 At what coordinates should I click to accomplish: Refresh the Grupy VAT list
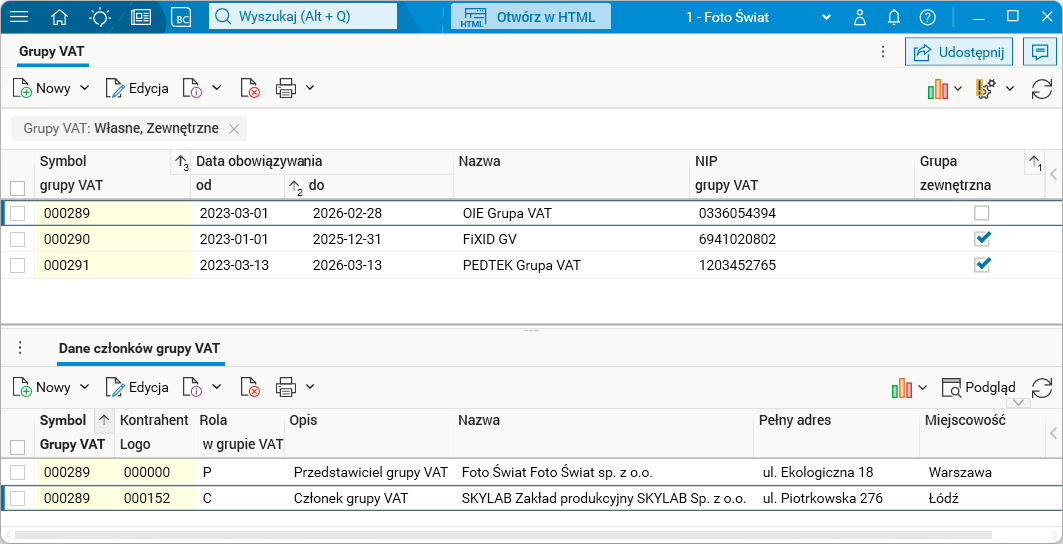point(1042,89)
